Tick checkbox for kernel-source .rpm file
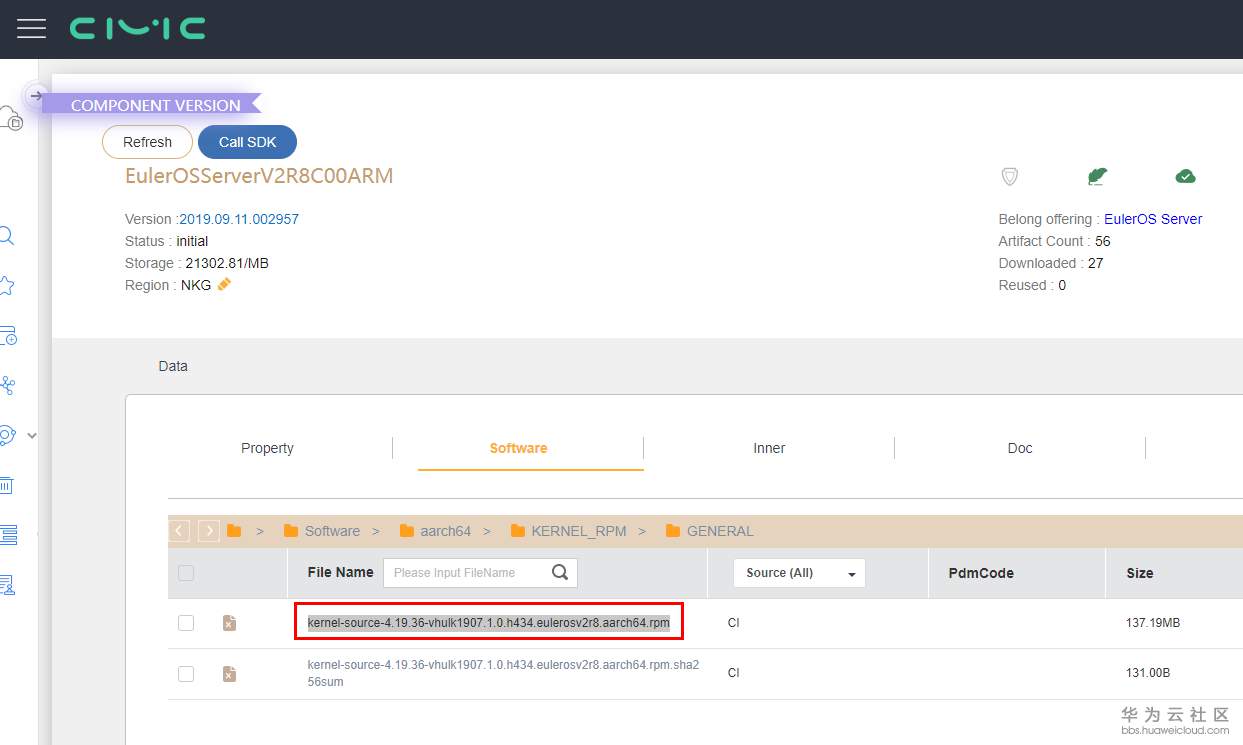This screenshot has height=745, width=1243. 186,623
